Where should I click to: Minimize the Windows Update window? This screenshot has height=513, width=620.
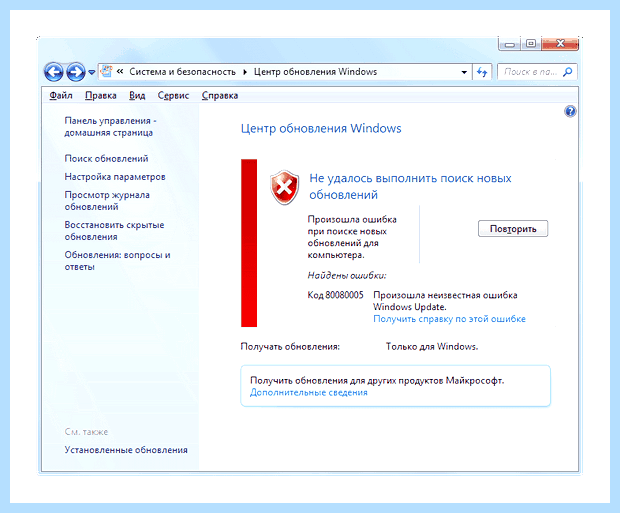point(510,44)
